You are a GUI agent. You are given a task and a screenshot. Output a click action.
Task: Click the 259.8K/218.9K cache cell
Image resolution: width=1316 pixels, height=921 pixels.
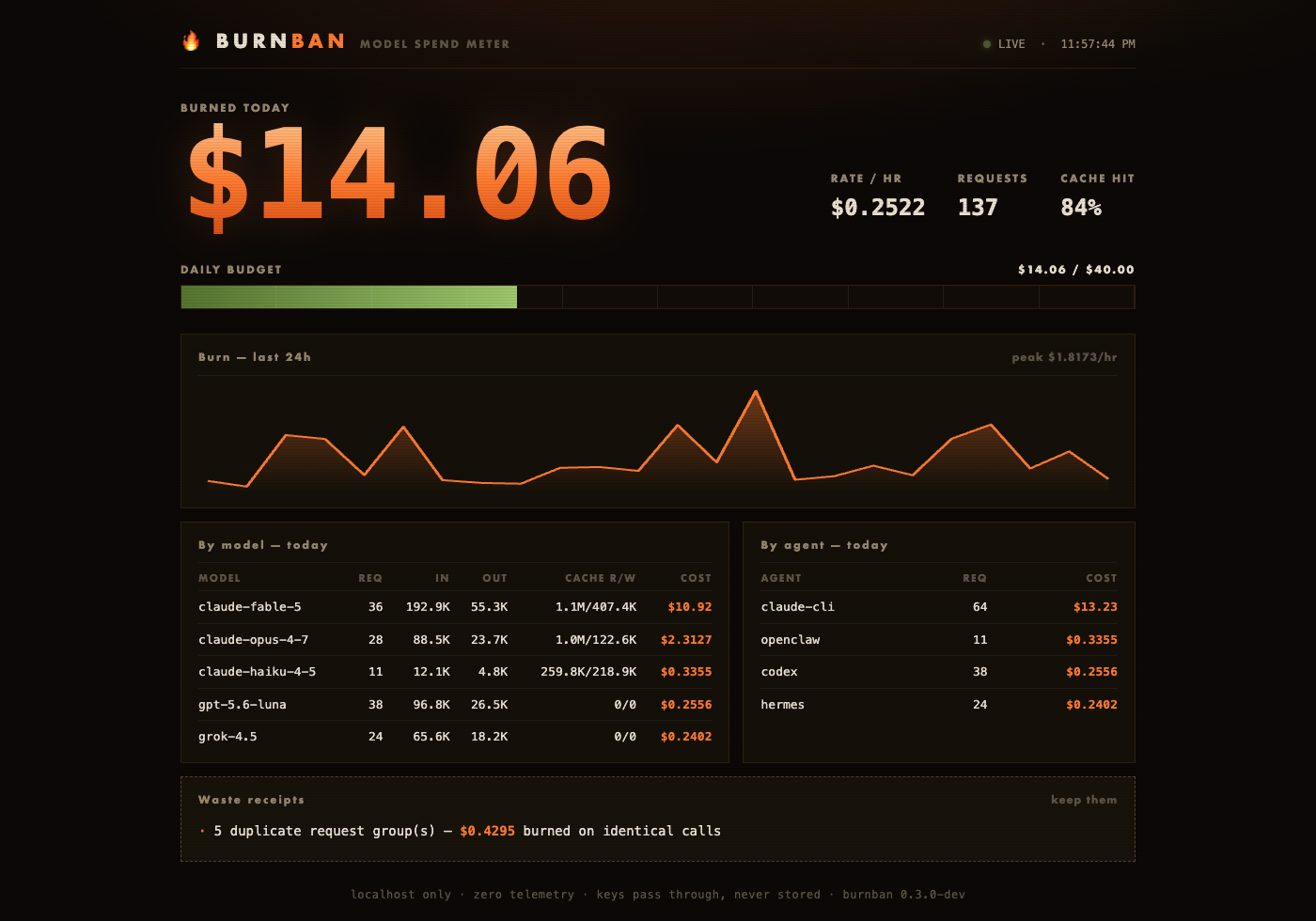588,672
